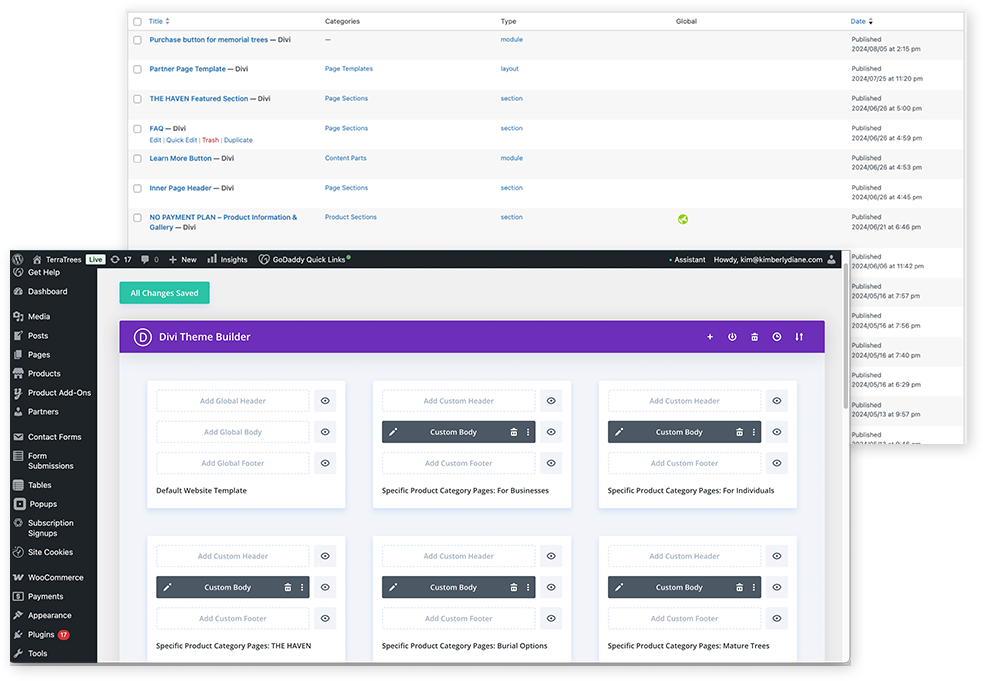Image resolution: width=983 pixels, height=681 pixels.
Task: Open the three-dot menu on Mature Trees Custom Body
Action: click(752, 587)
